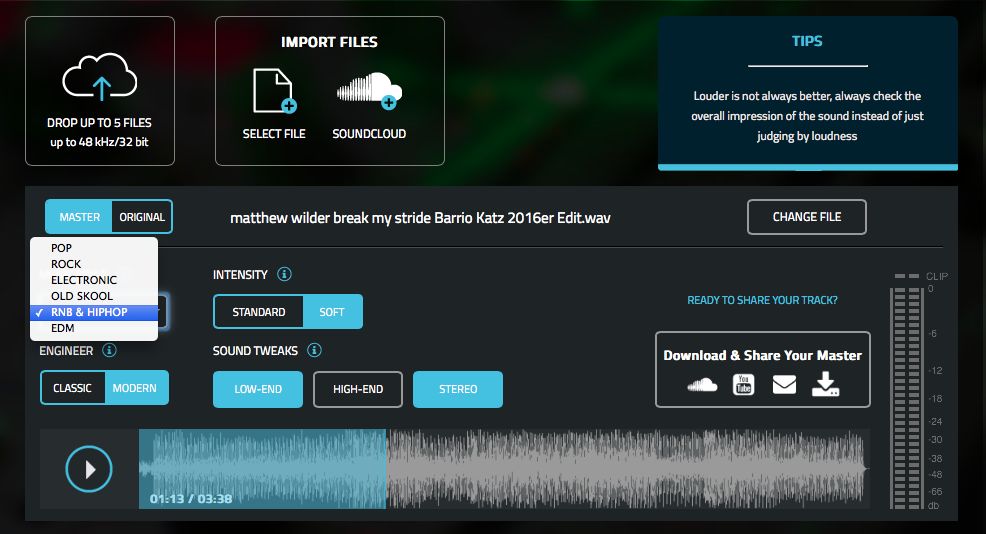Viewport: 986px width, 534px height.
Task: Switch playback to Original version
Action: click(141, 217)
